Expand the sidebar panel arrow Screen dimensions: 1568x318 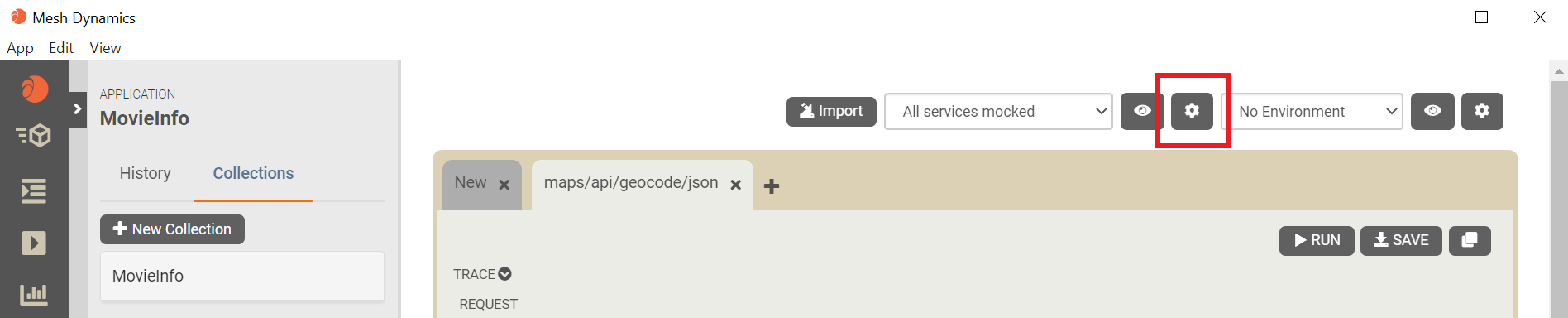[78, 108]
